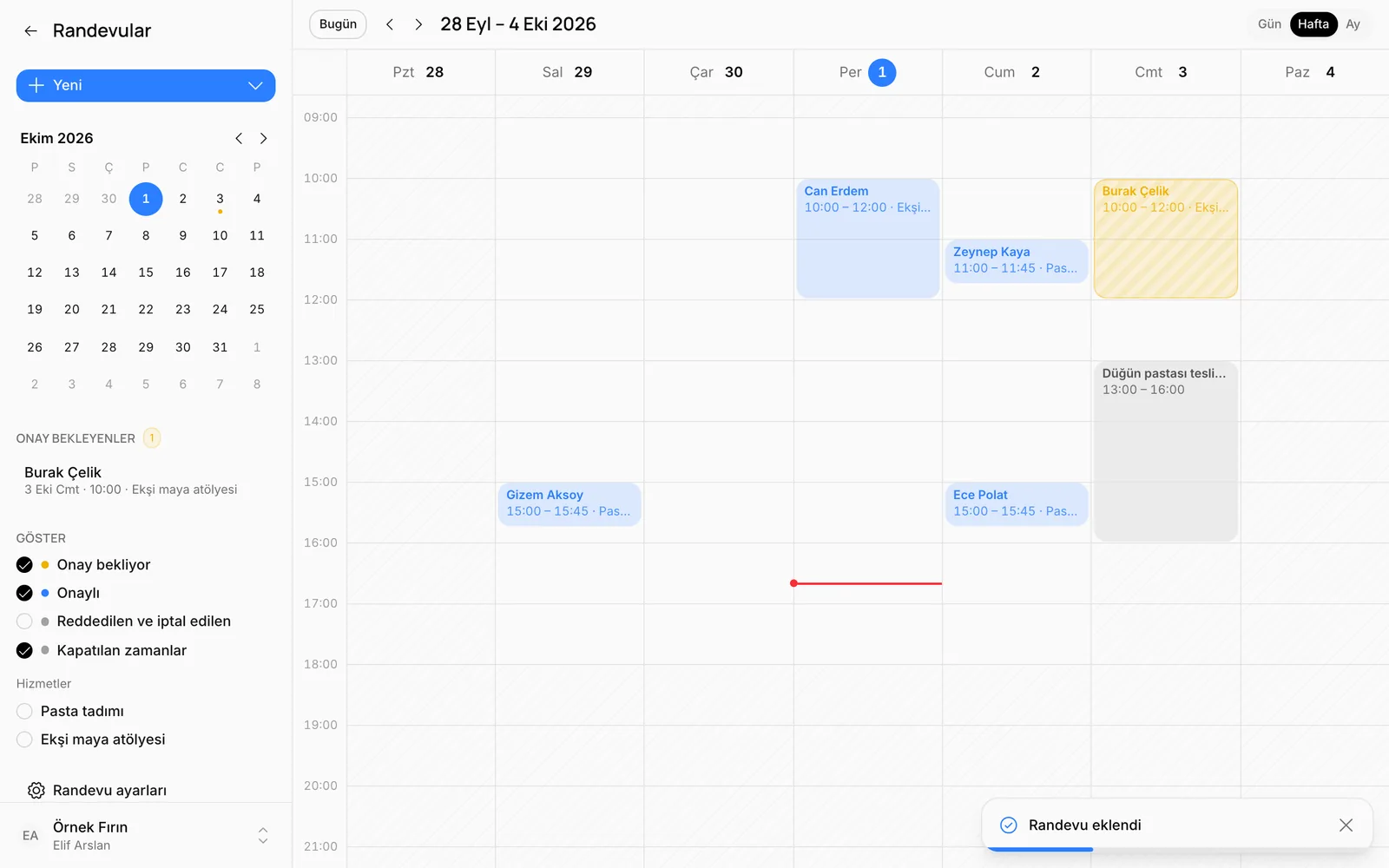Open Zeynep Kaya 11:00 appointment
Screen dimensions: 1389x868
tap(1016, 260)
